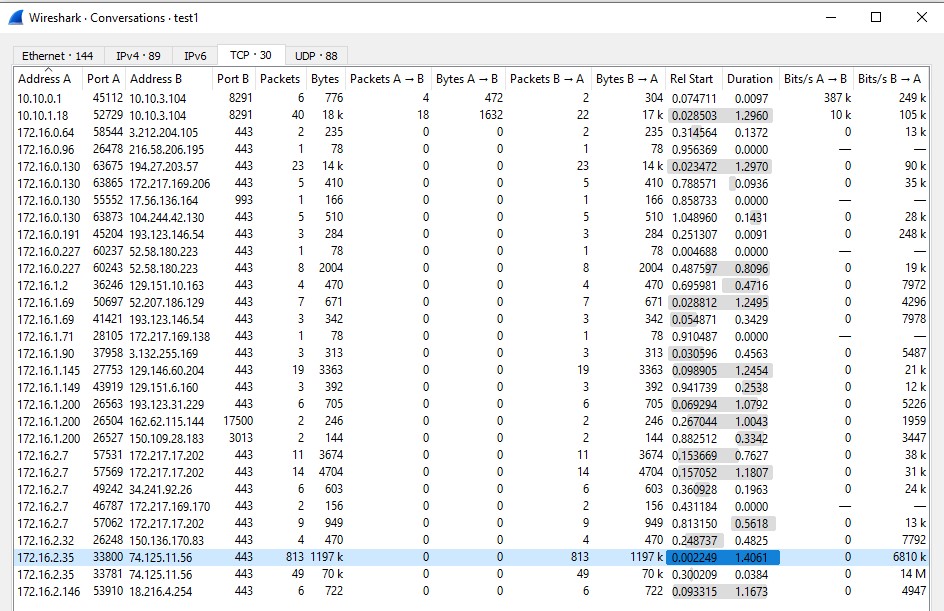Select the IPv6 tab
944x611 pixels.
[195, 56]
